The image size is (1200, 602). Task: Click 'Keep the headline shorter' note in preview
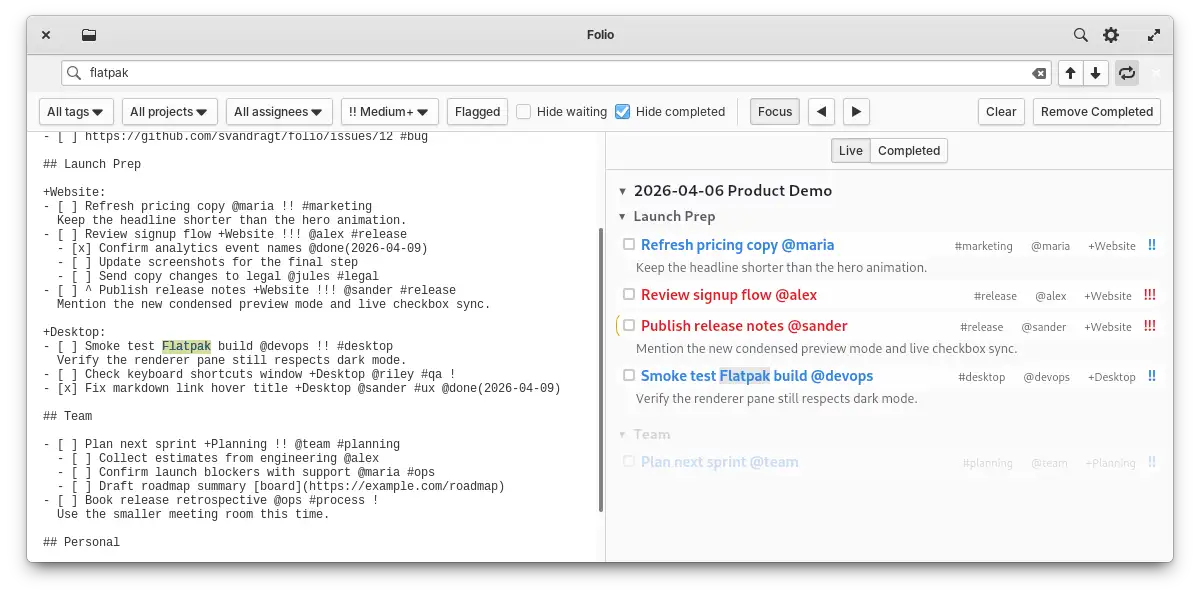click(x=781, y=268)
